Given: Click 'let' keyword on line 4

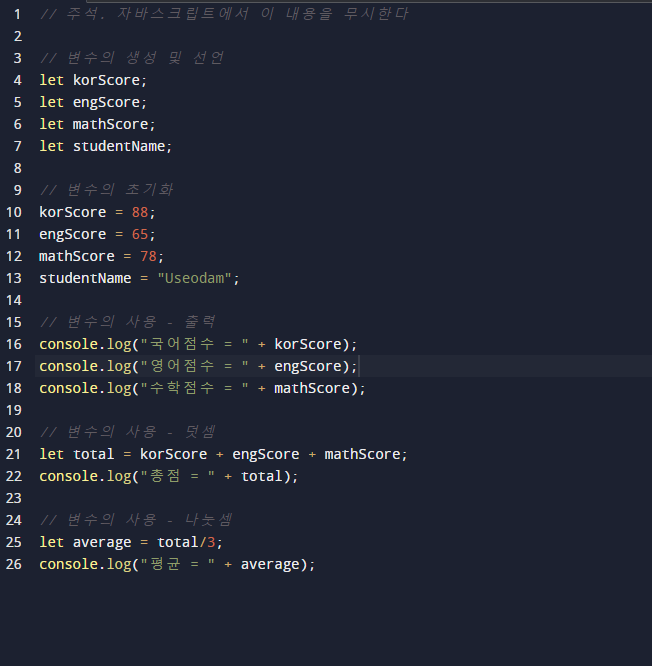Looking at the screenshot, I should (x=51, y=80).
